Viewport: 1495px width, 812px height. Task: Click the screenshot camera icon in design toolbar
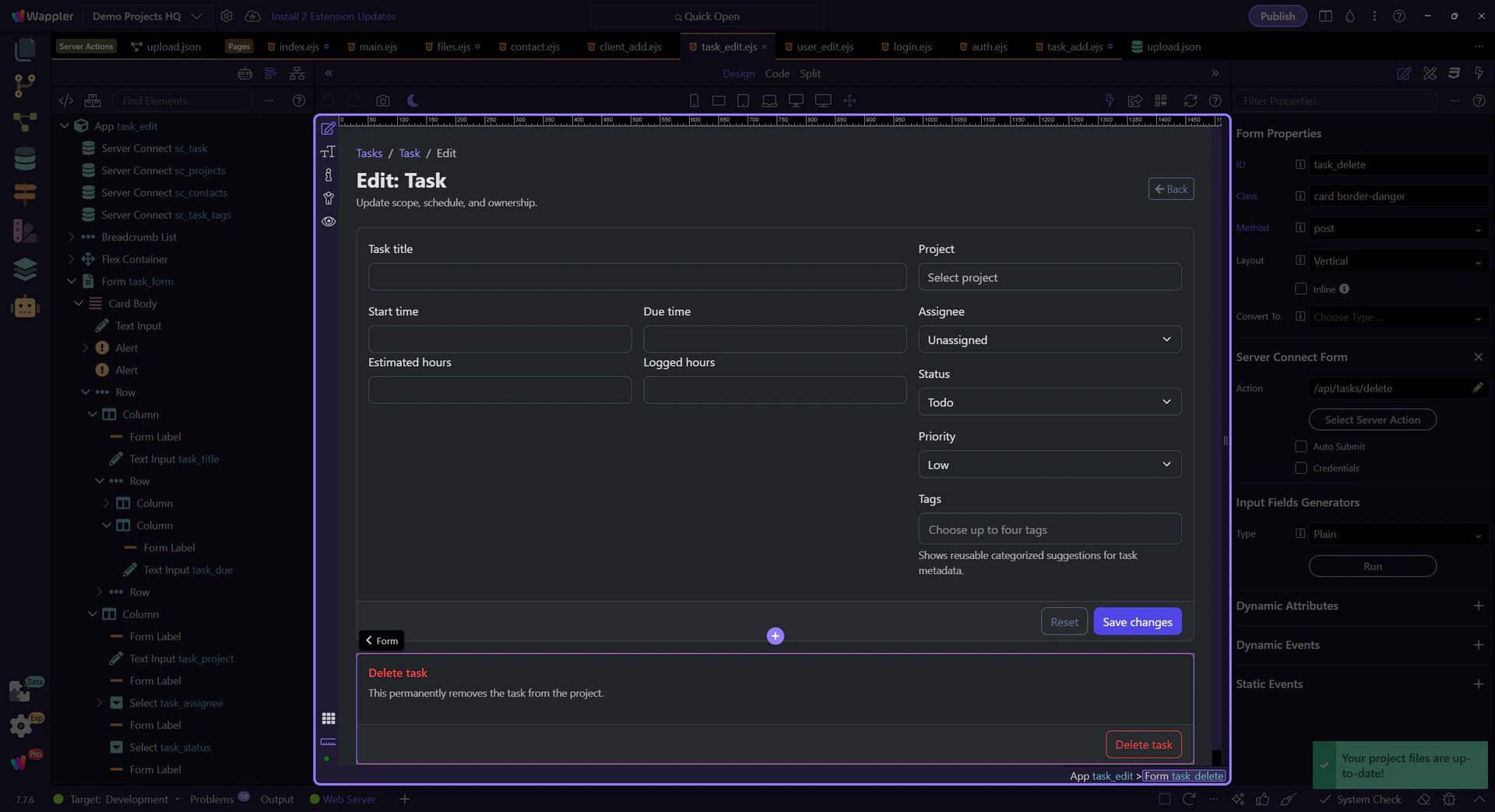coord(382,100)
